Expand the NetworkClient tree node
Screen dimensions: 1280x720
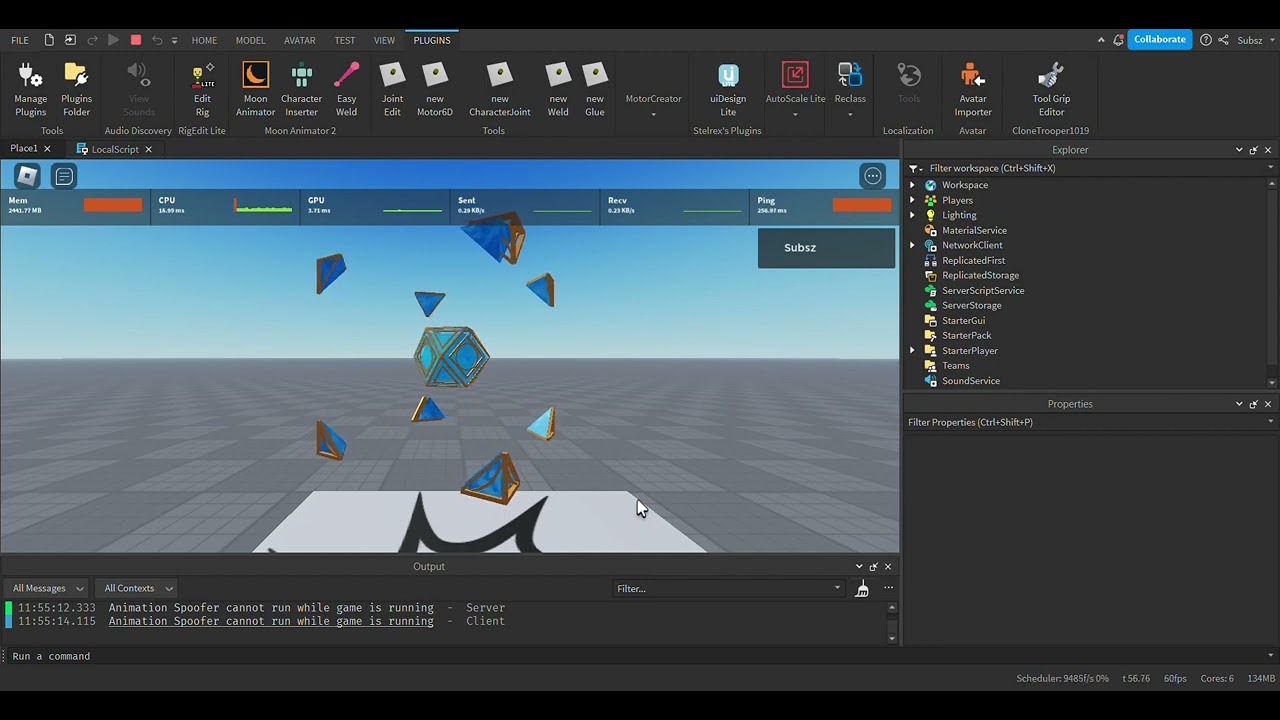912,245
